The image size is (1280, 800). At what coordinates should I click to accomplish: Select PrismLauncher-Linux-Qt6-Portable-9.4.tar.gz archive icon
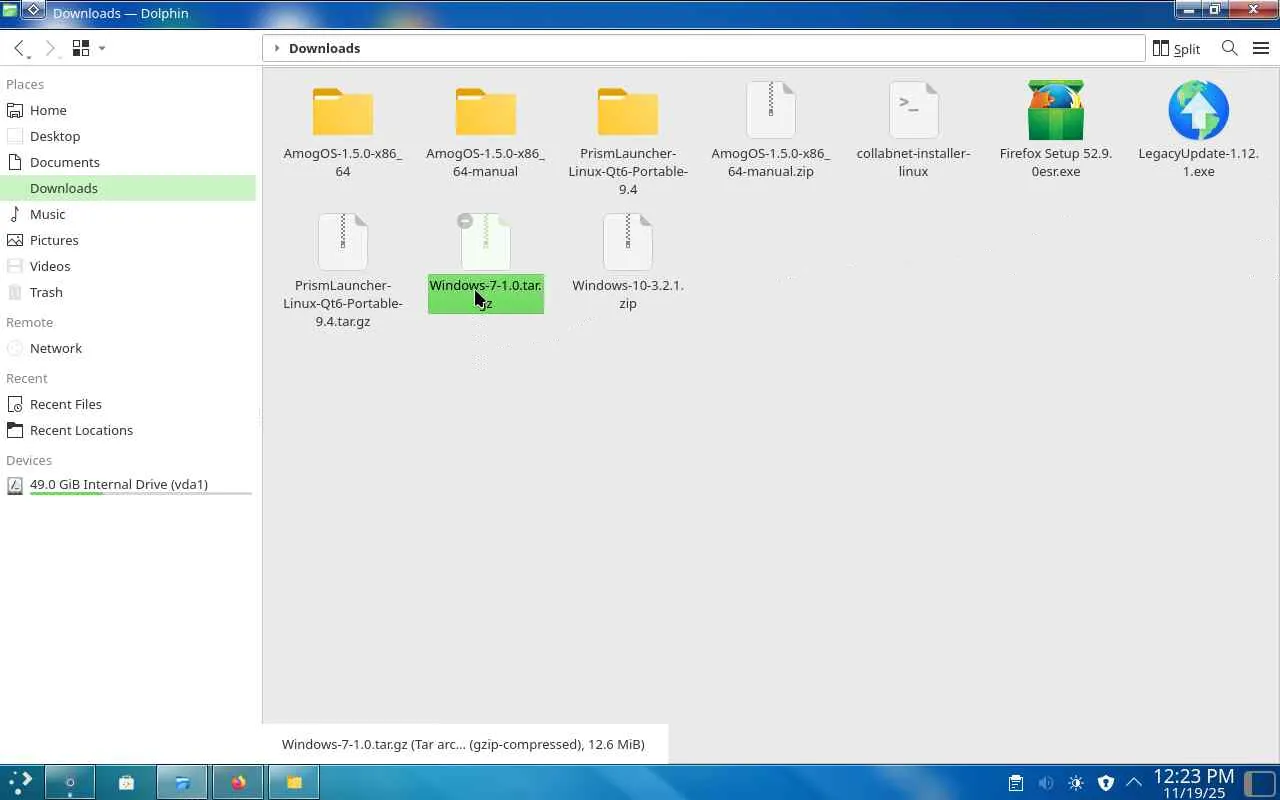343,242
